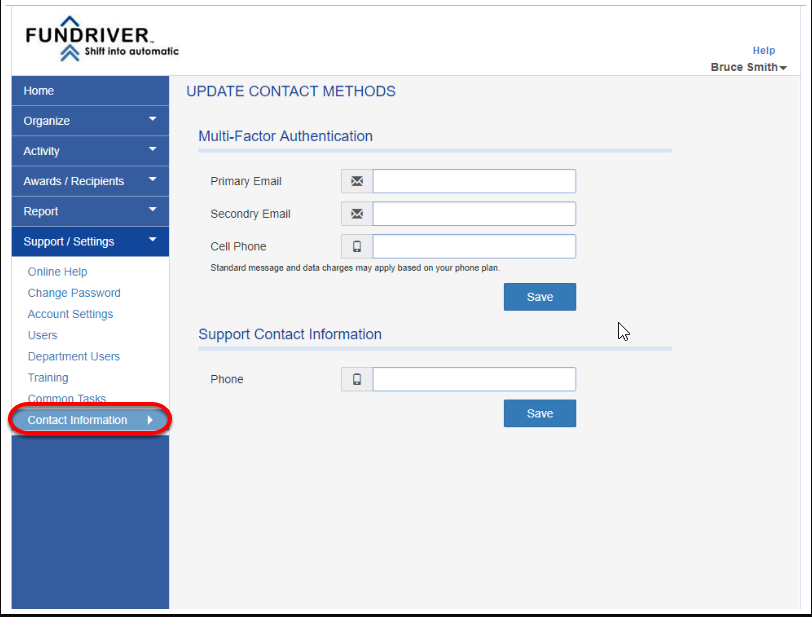The width and height of the screenshot is (812, 617).
Task: Open the Bruce Smith user dropdown
Action: (748, 67)
